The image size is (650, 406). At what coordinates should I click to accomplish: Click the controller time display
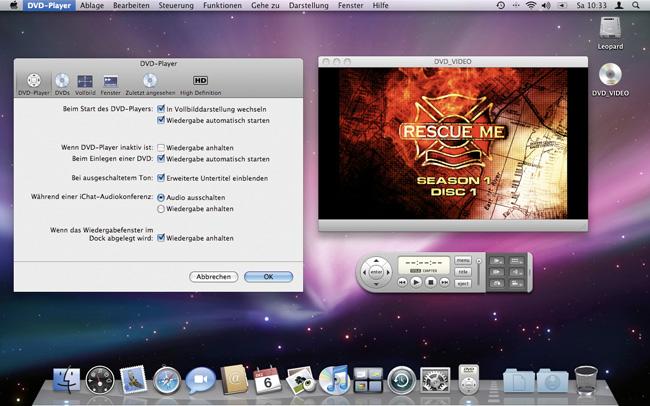(424, 265)
